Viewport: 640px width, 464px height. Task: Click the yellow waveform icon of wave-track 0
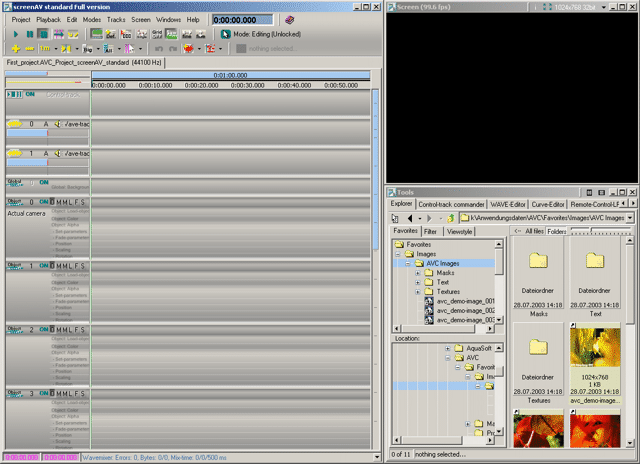pyautogui.click(x=14, y=124)
